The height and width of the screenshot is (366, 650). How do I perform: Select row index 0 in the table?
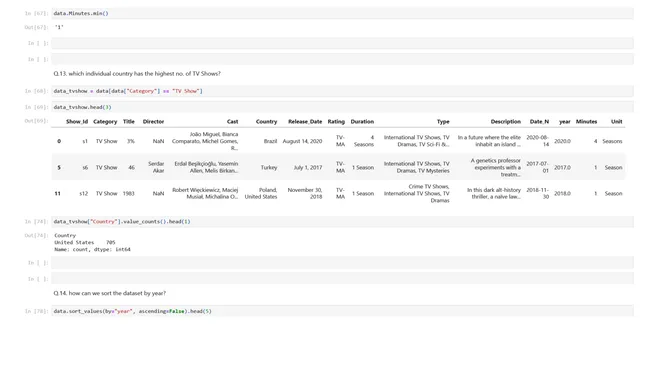59,141
